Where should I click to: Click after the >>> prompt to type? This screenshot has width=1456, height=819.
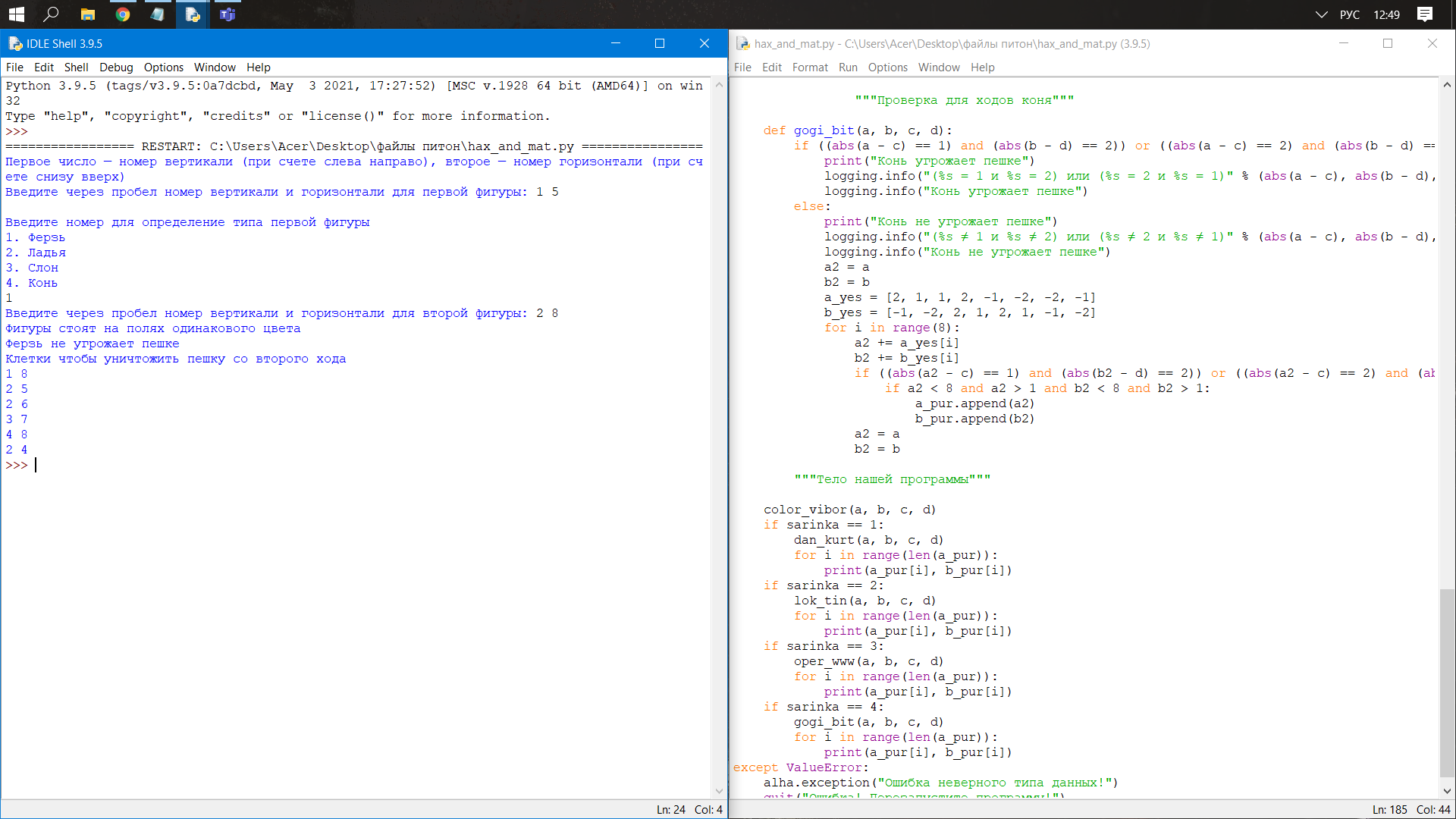coord(36,465)
